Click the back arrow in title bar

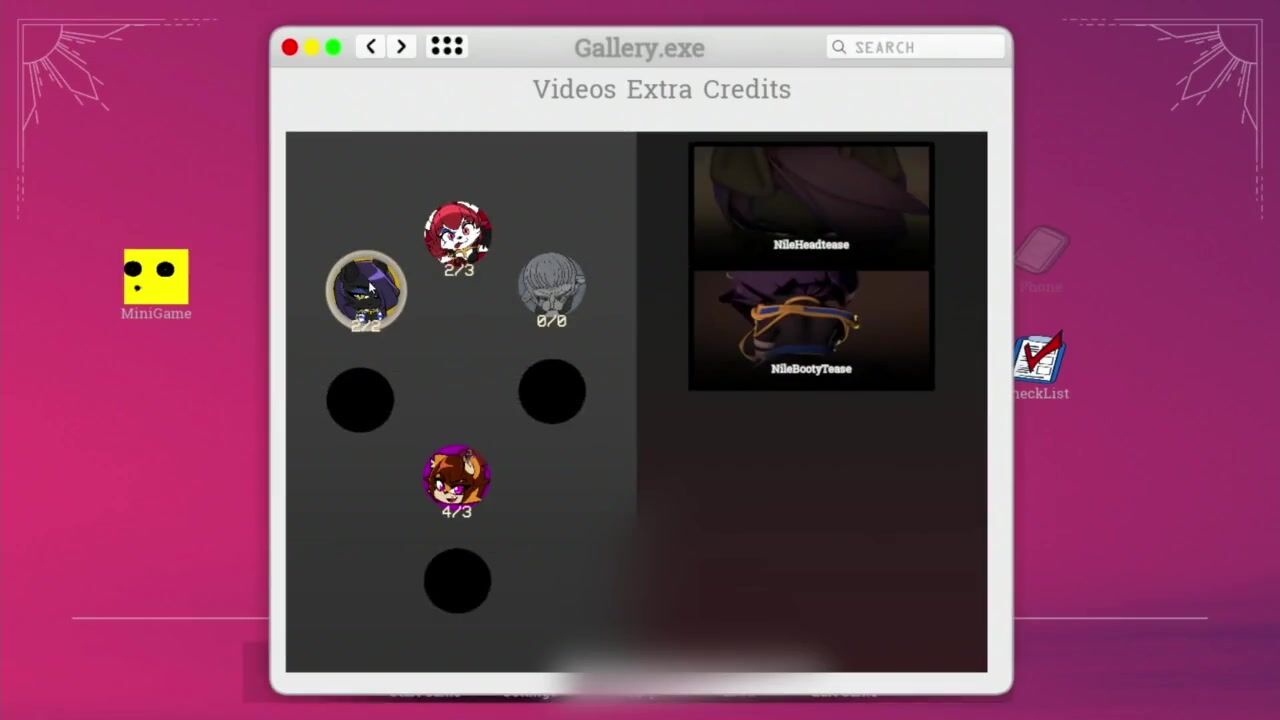click(x=371, y=47)
